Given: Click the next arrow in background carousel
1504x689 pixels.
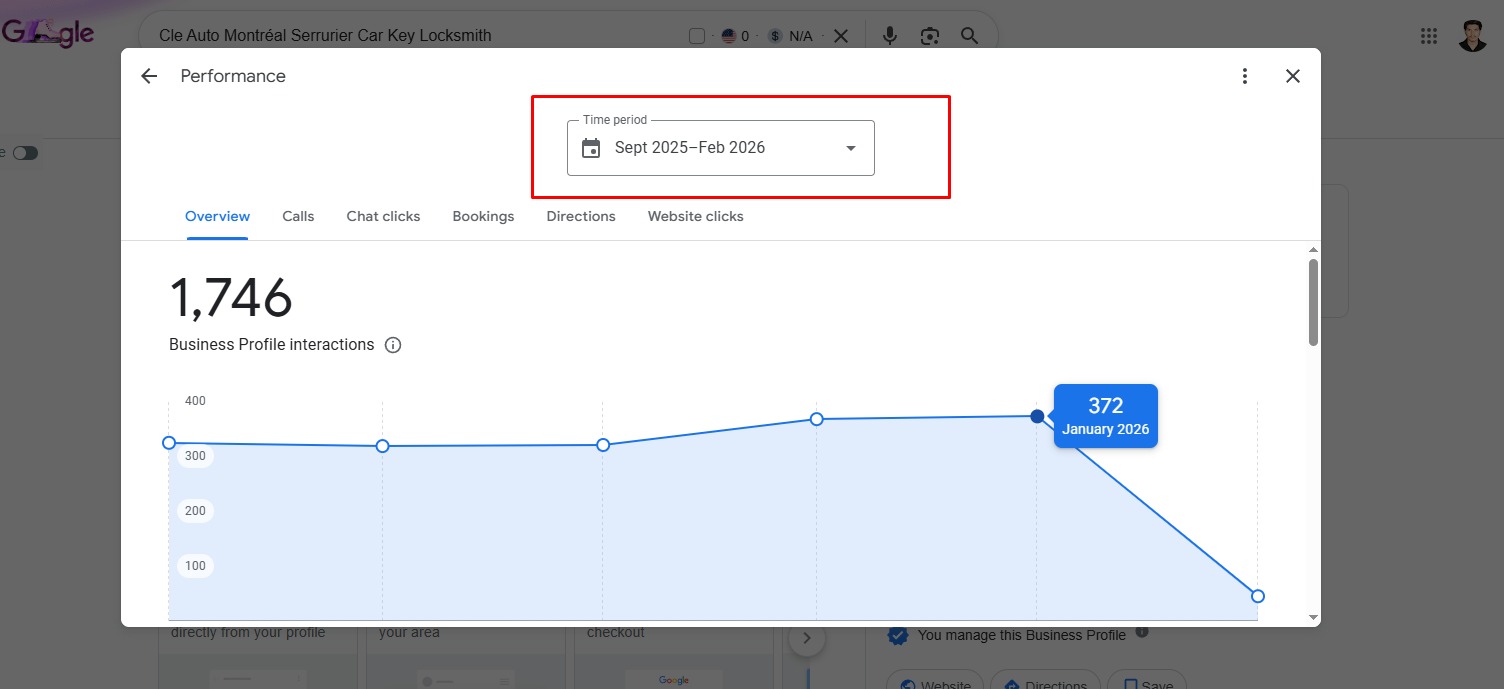Looking at the screenshot, I should click(807, 638).
